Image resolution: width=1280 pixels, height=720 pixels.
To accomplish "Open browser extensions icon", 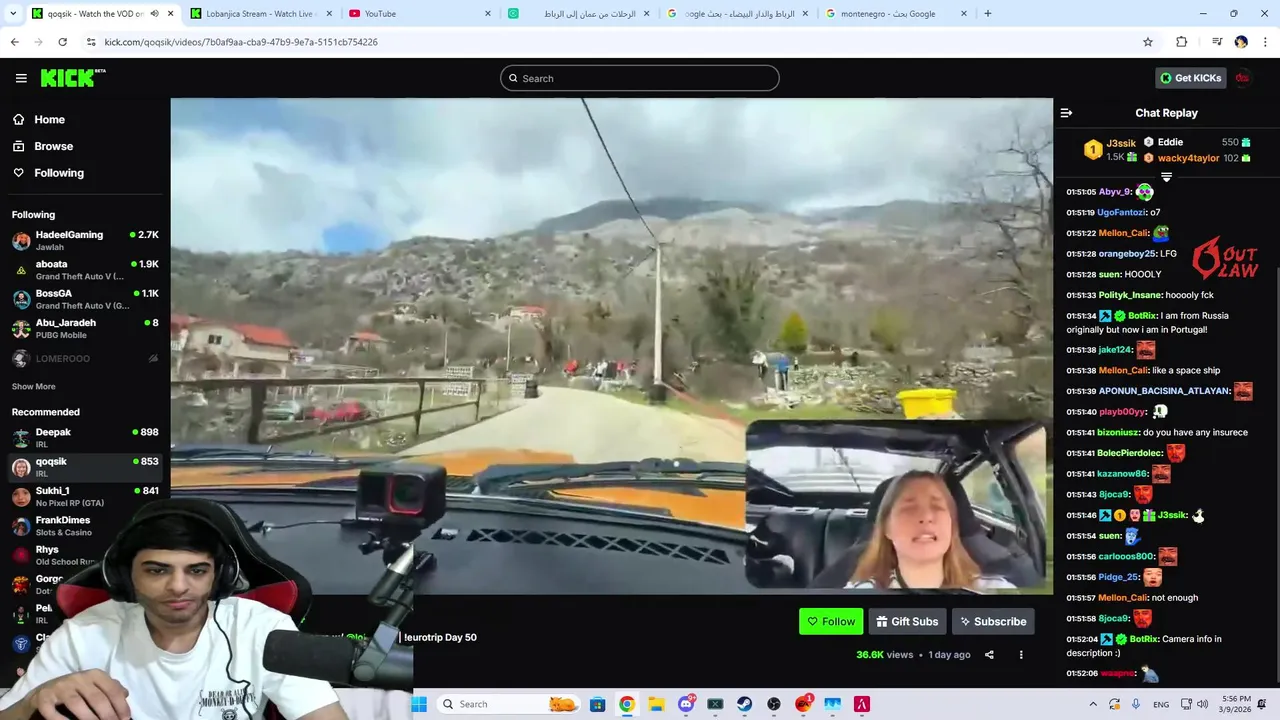I will (x=1181, y=42).
